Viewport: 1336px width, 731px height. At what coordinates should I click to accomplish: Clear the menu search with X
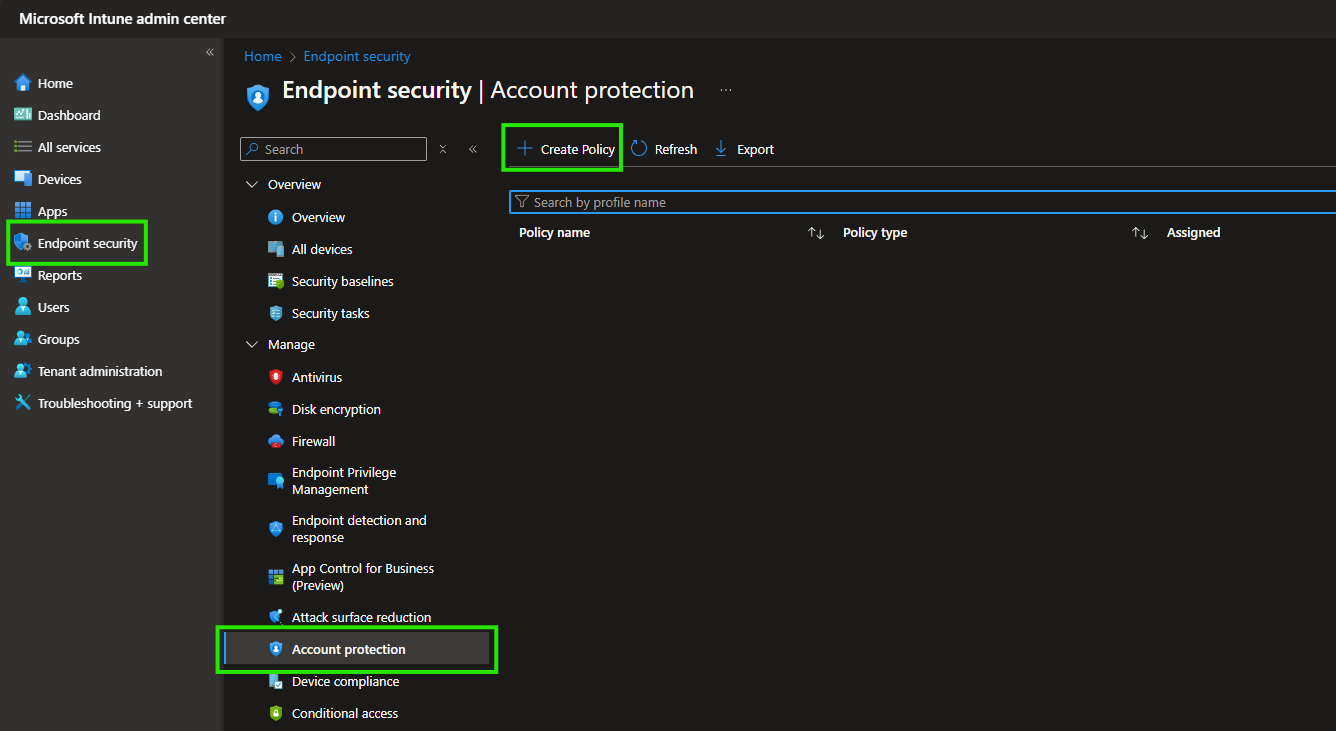443,149
